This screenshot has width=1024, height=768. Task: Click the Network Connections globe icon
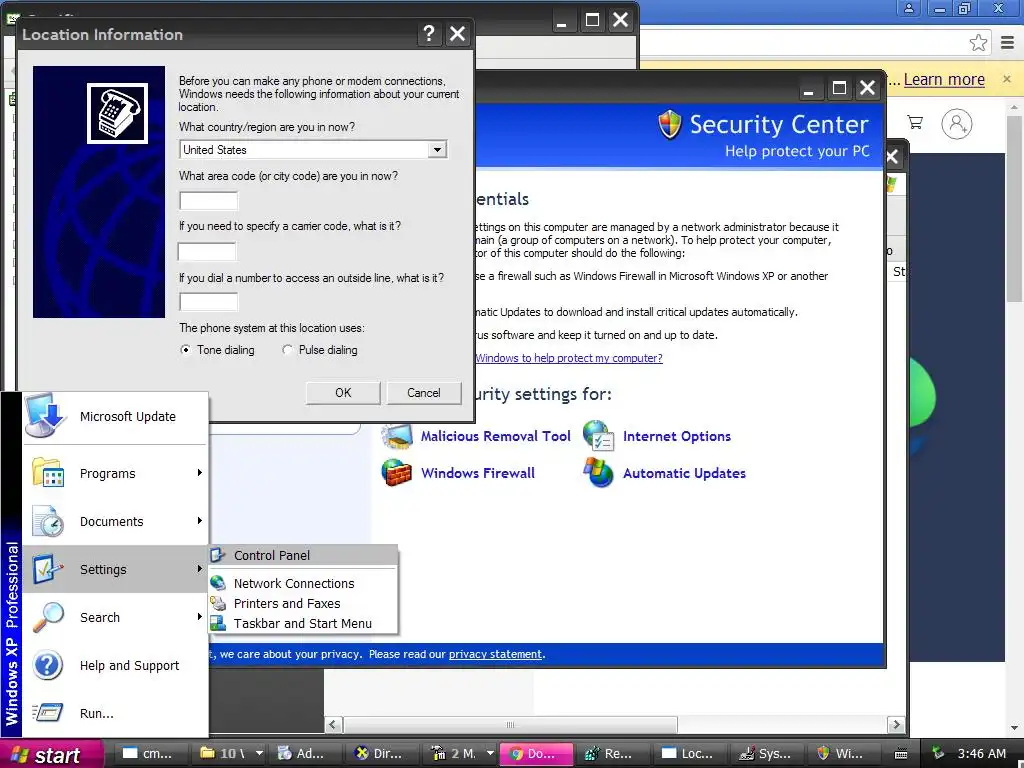coord(218,583)
